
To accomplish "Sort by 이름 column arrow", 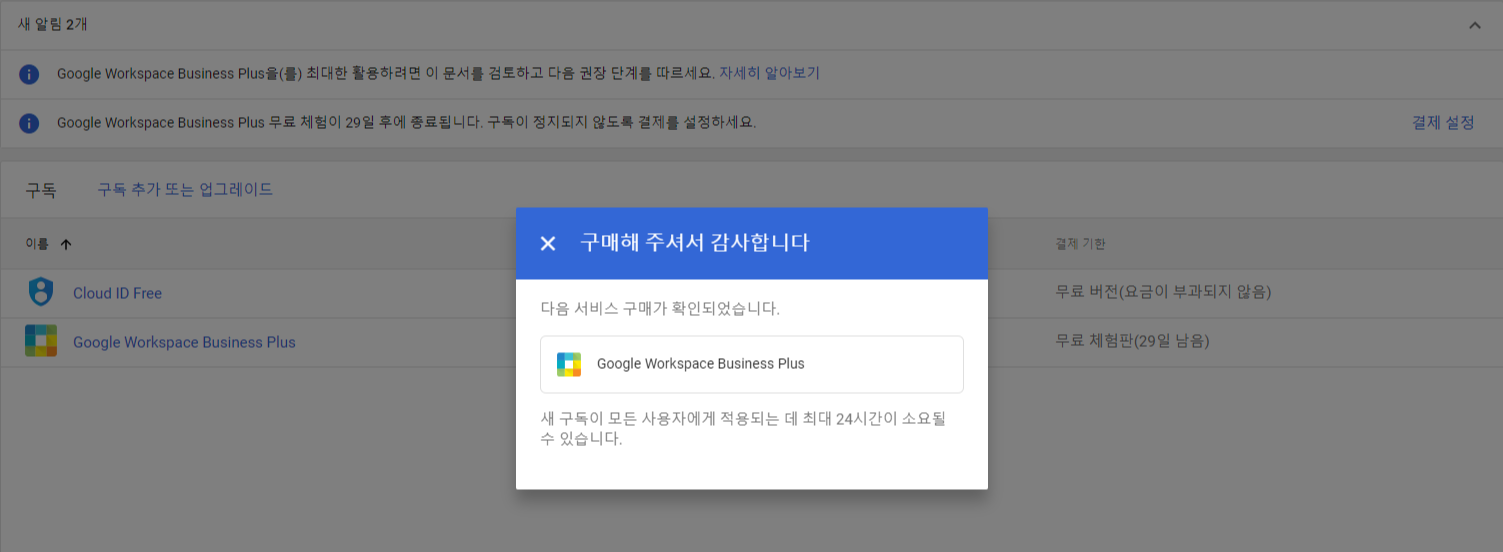I will [66, 244].
